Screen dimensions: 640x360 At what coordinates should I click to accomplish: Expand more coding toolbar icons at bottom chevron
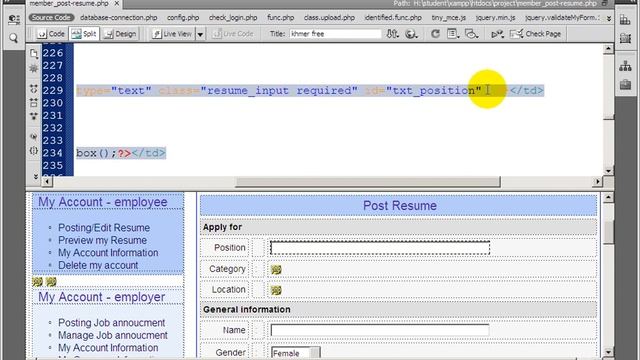click(35, 176)
